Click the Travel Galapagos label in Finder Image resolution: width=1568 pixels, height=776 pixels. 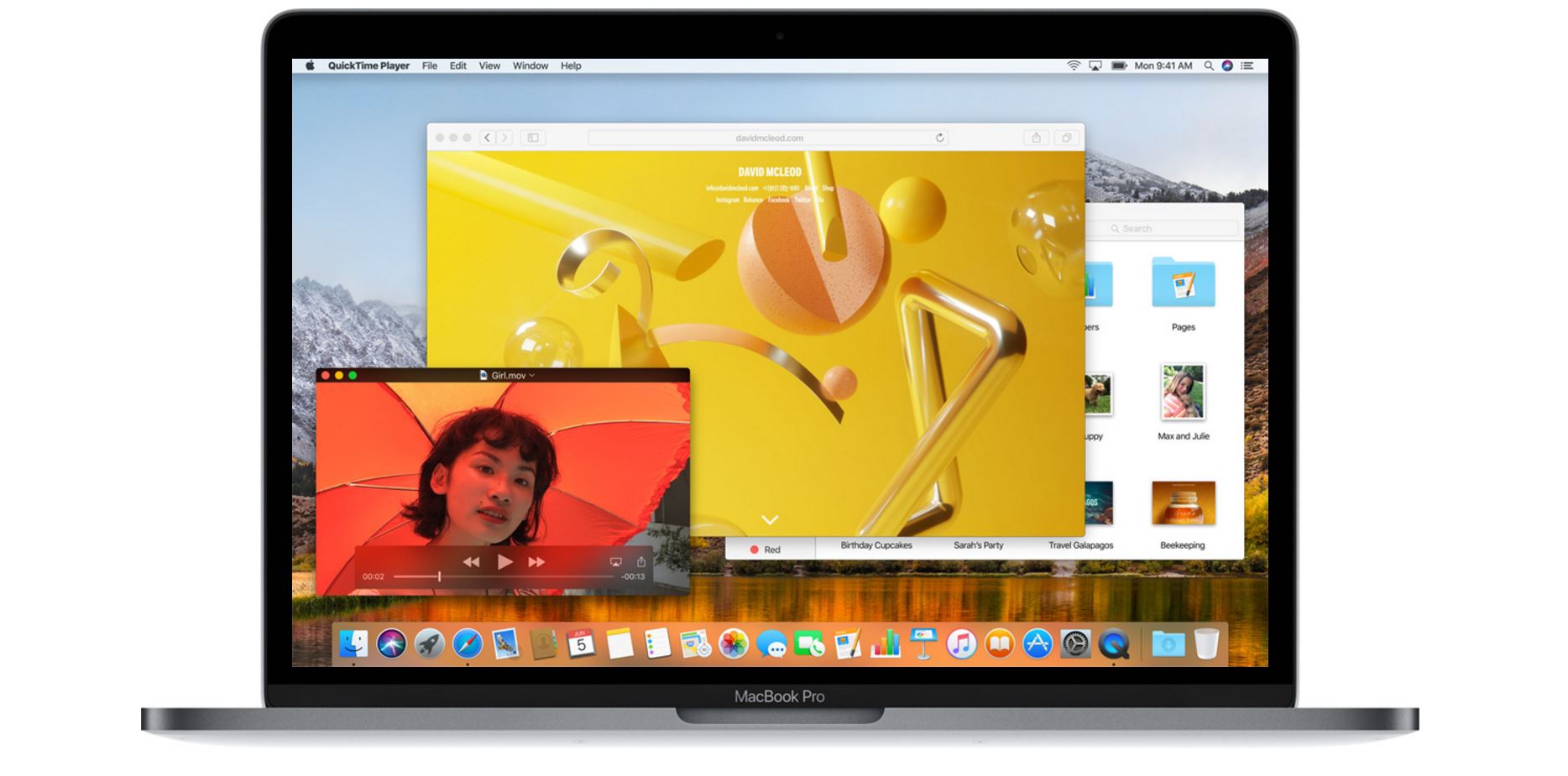click(1080, 545)
